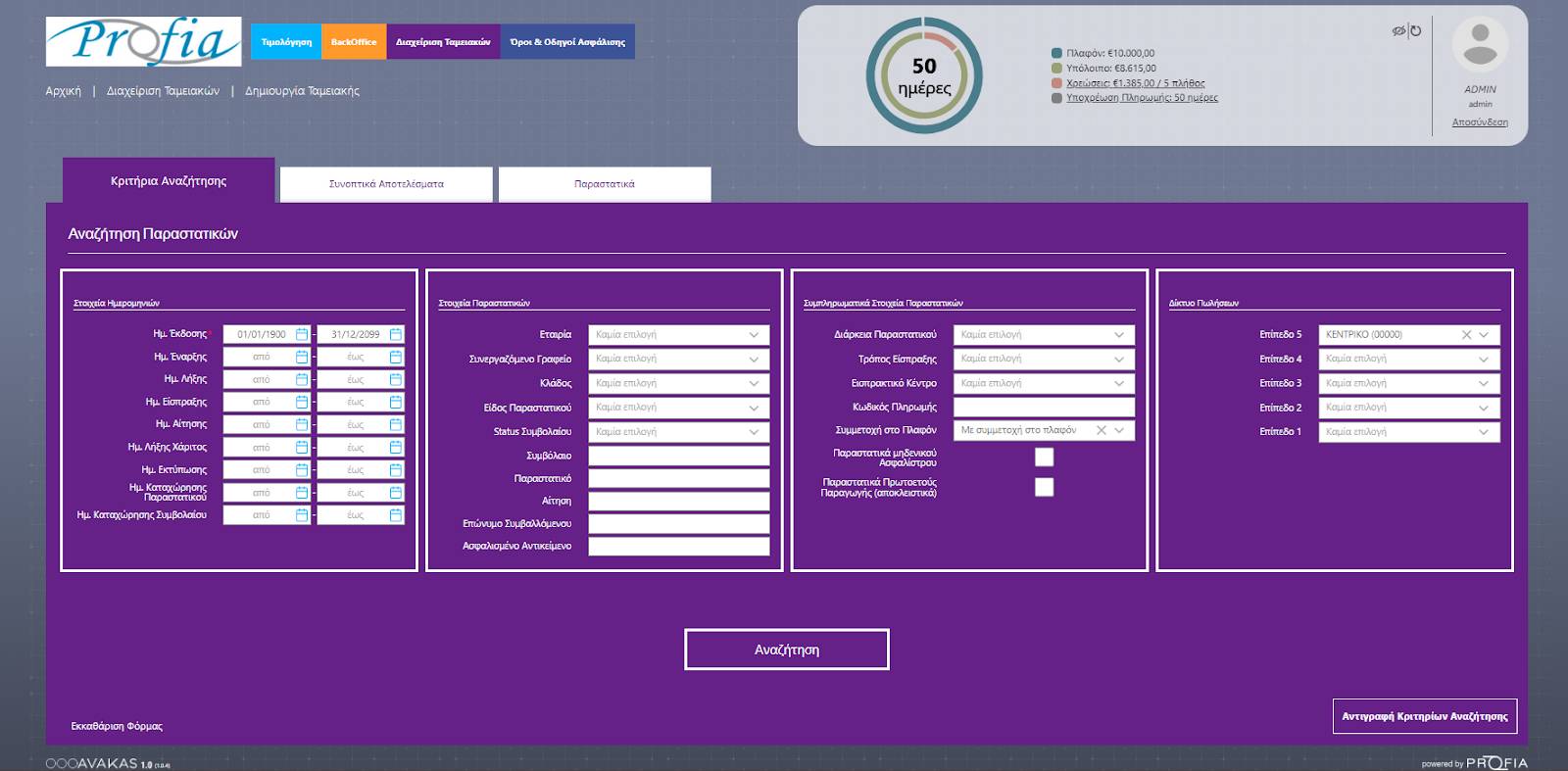The height and width of the screenshot is (771, 1568).
Task: Open calendar icon for Ημ. Λήξης 'έως' field
Action: point(396,380)
